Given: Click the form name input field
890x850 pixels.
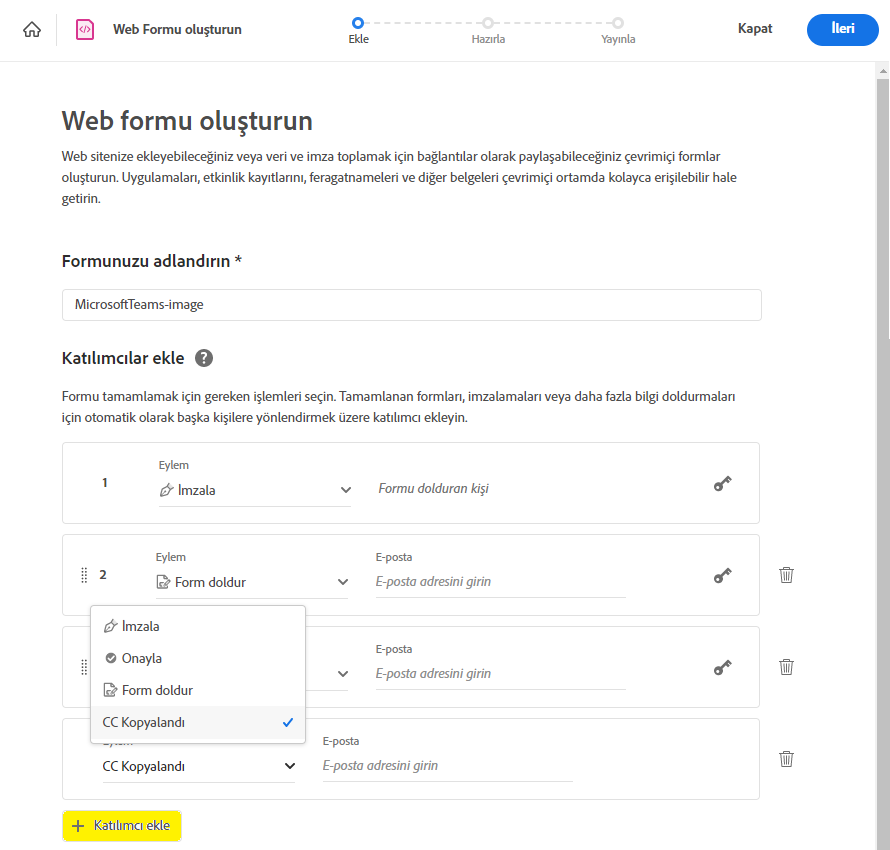Looking at the screenshot, I should pos(411,305).
